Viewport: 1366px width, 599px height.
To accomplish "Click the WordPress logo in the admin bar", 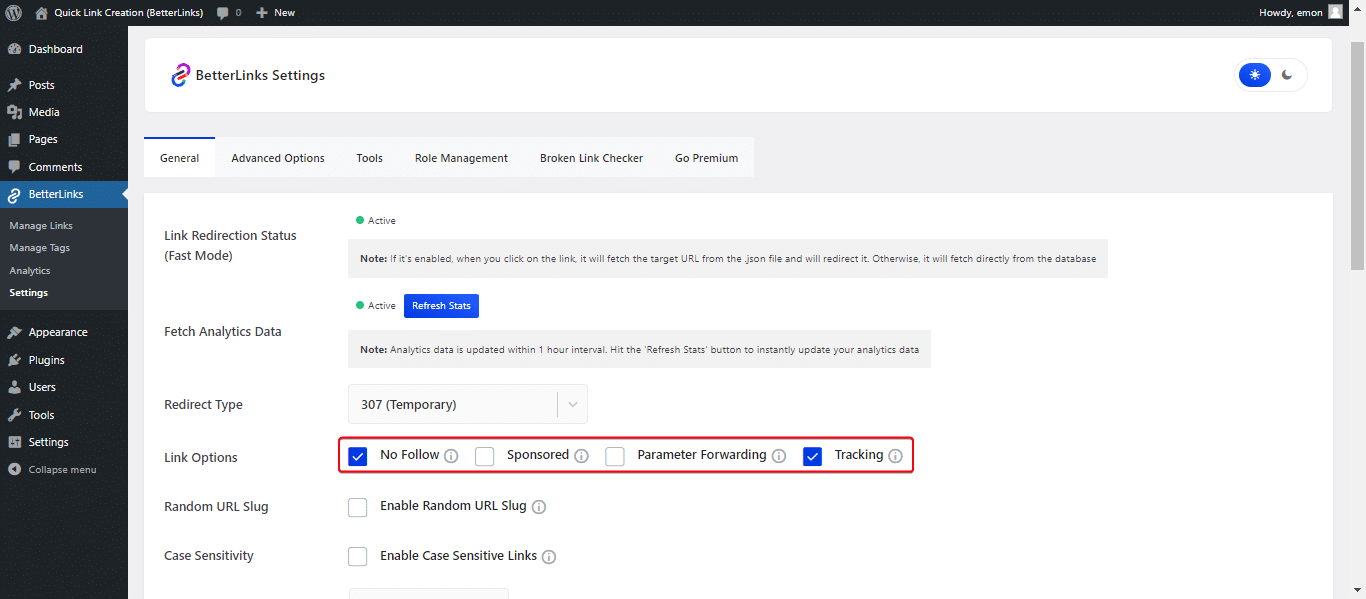I will (x=14, y=12).
